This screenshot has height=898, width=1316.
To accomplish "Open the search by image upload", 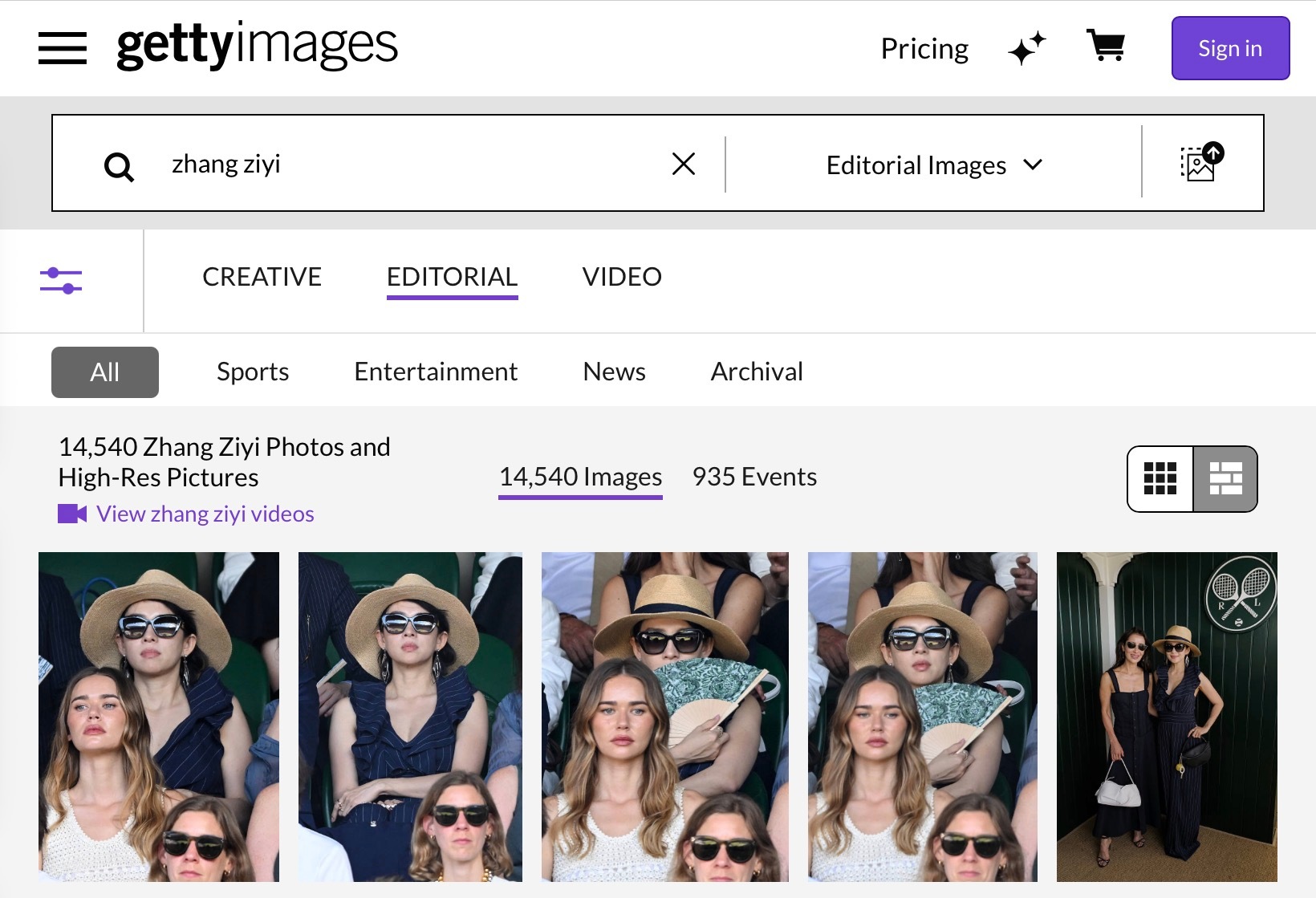I will tap(1201, 163).
